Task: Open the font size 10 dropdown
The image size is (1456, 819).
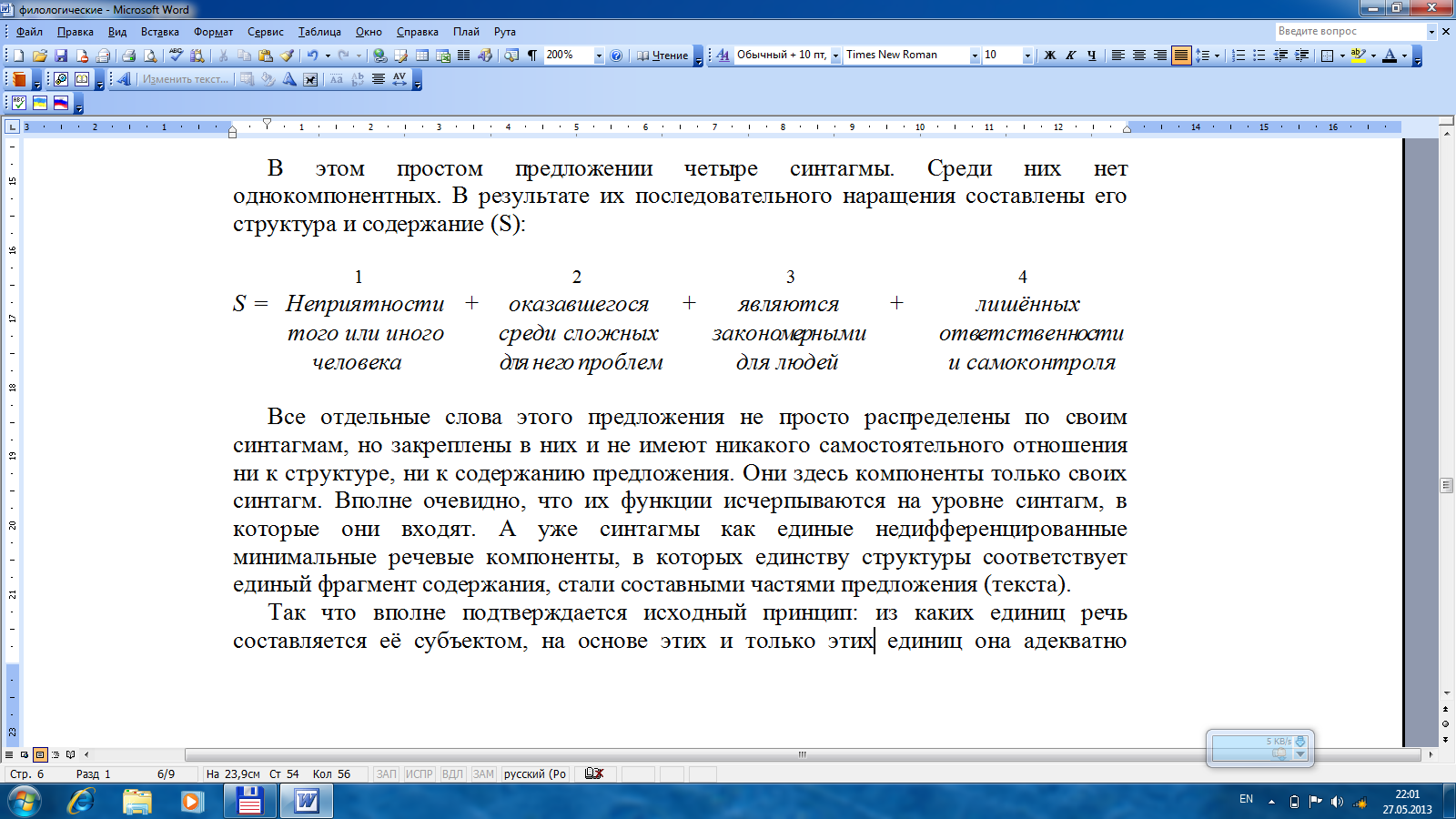Action: (1027, 56)
